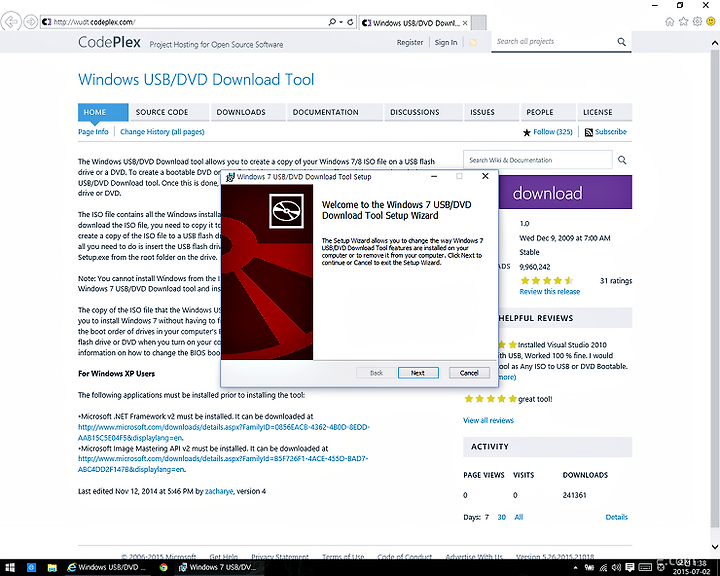Show activity for All days

[519, 517]
